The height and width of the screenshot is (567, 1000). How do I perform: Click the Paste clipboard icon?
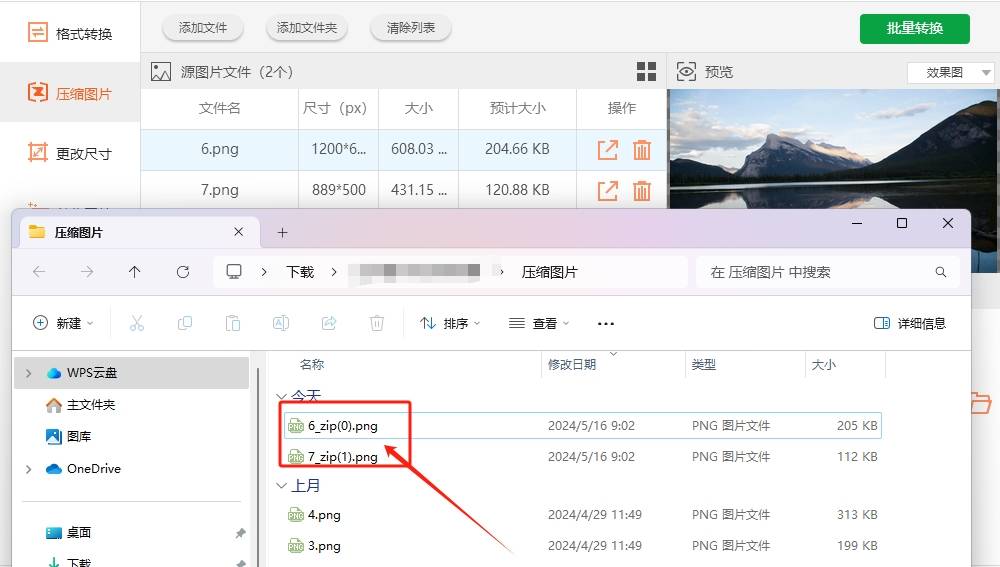pos(233,323)
